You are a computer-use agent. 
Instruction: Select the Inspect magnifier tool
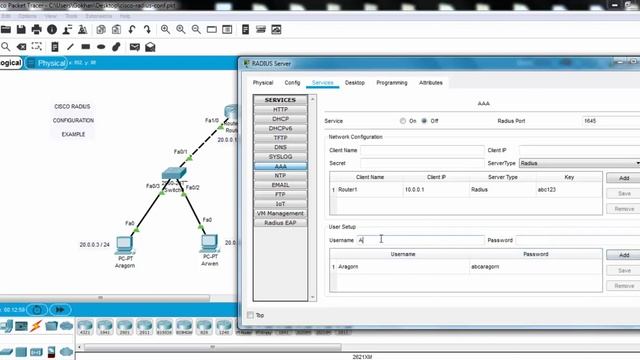click(6, 47)
